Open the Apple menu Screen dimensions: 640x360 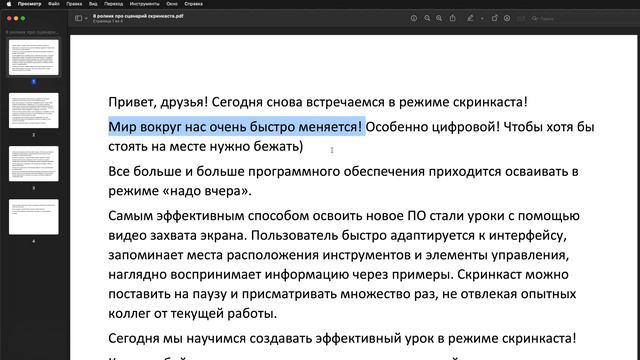pyautogui.click(x=9, y=4)
